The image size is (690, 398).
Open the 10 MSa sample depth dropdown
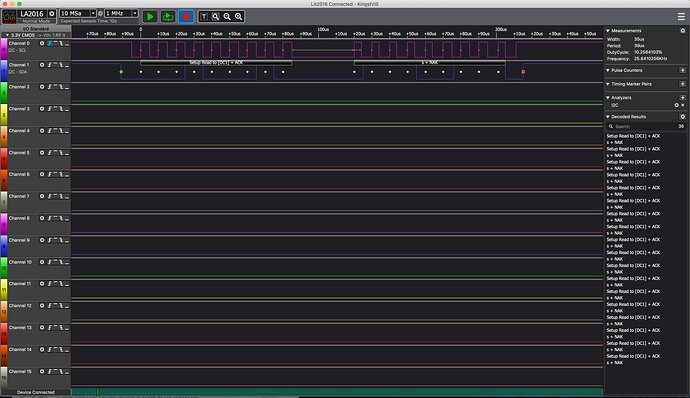click(78, 13)
